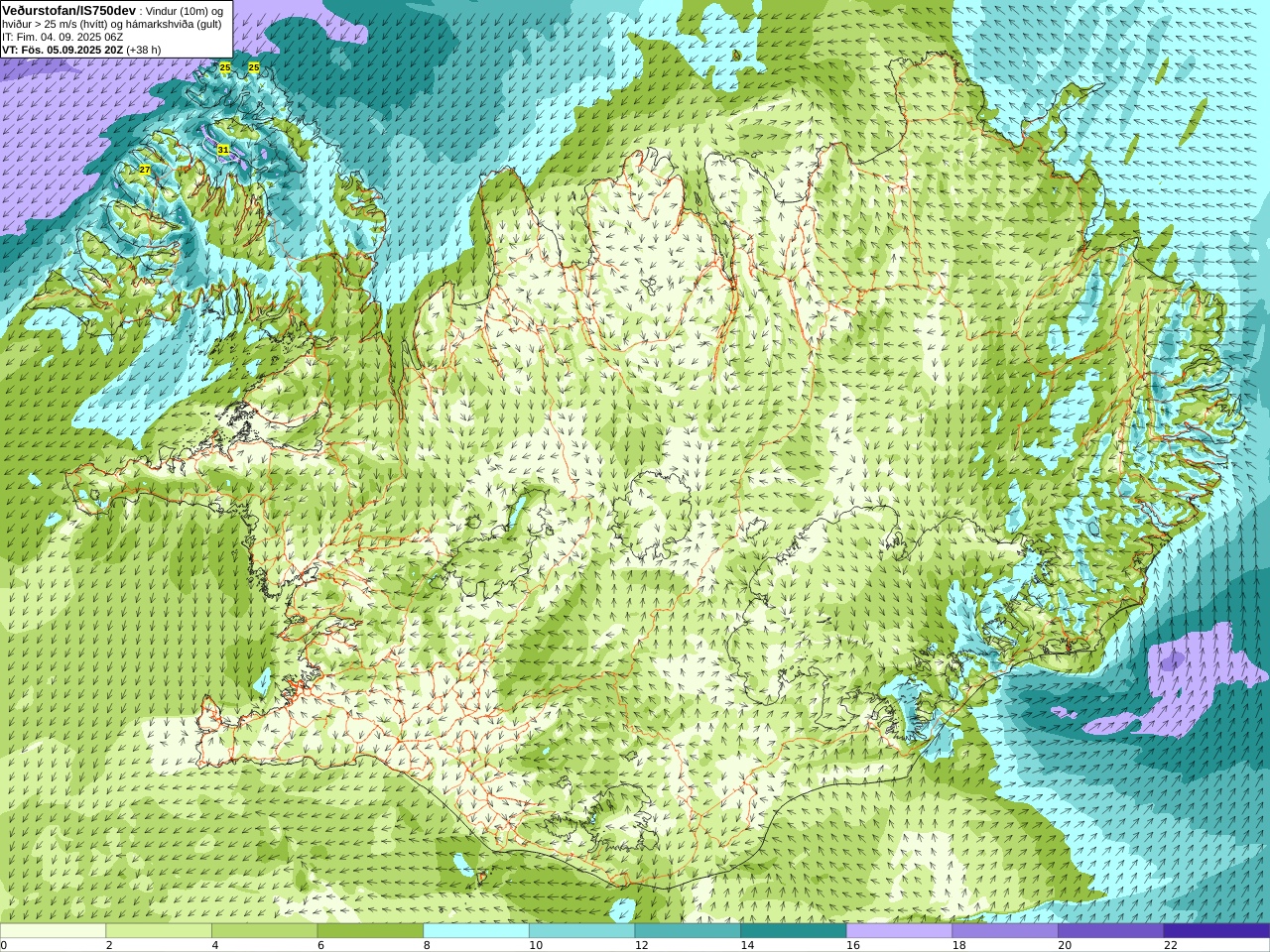Click the 'IT: Fim. 04. 09. 2025 06Z' line
The image size is (1270, 952).
(x=63, y=37)
